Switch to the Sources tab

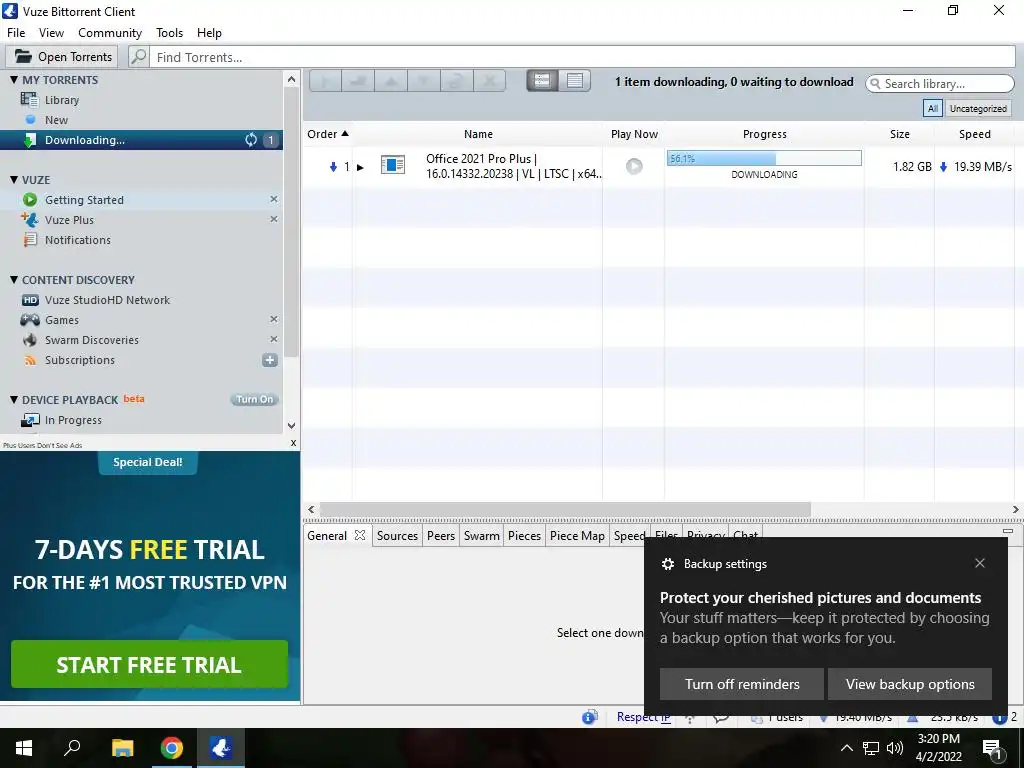click(397, 536)
